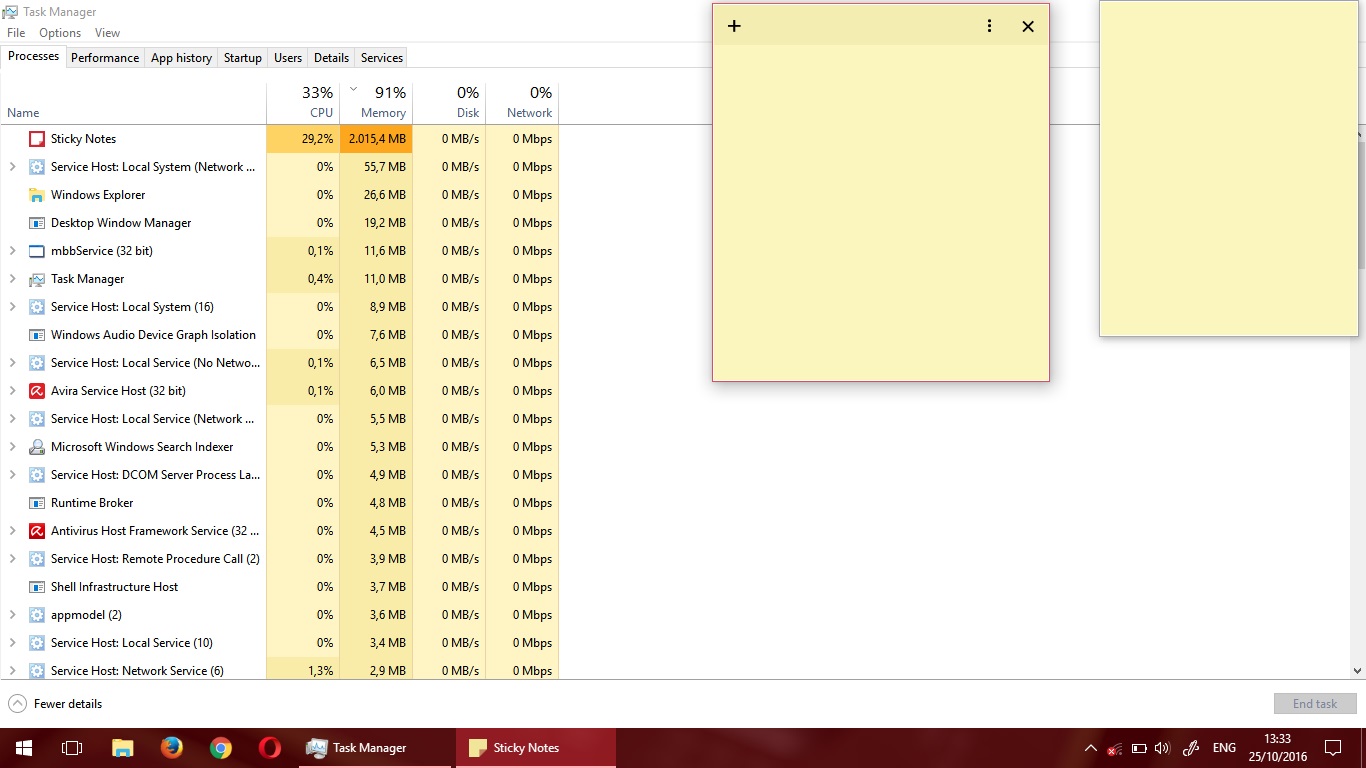
Task: Click the mbbService (32 bit) process icon
Action: point(37,251)
